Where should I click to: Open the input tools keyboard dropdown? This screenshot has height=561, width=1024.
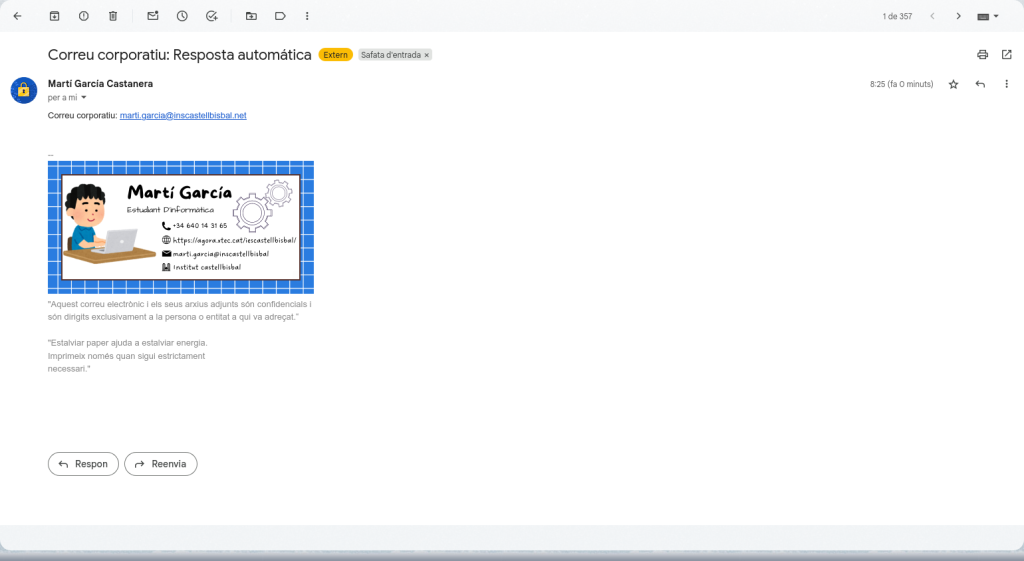988,16
